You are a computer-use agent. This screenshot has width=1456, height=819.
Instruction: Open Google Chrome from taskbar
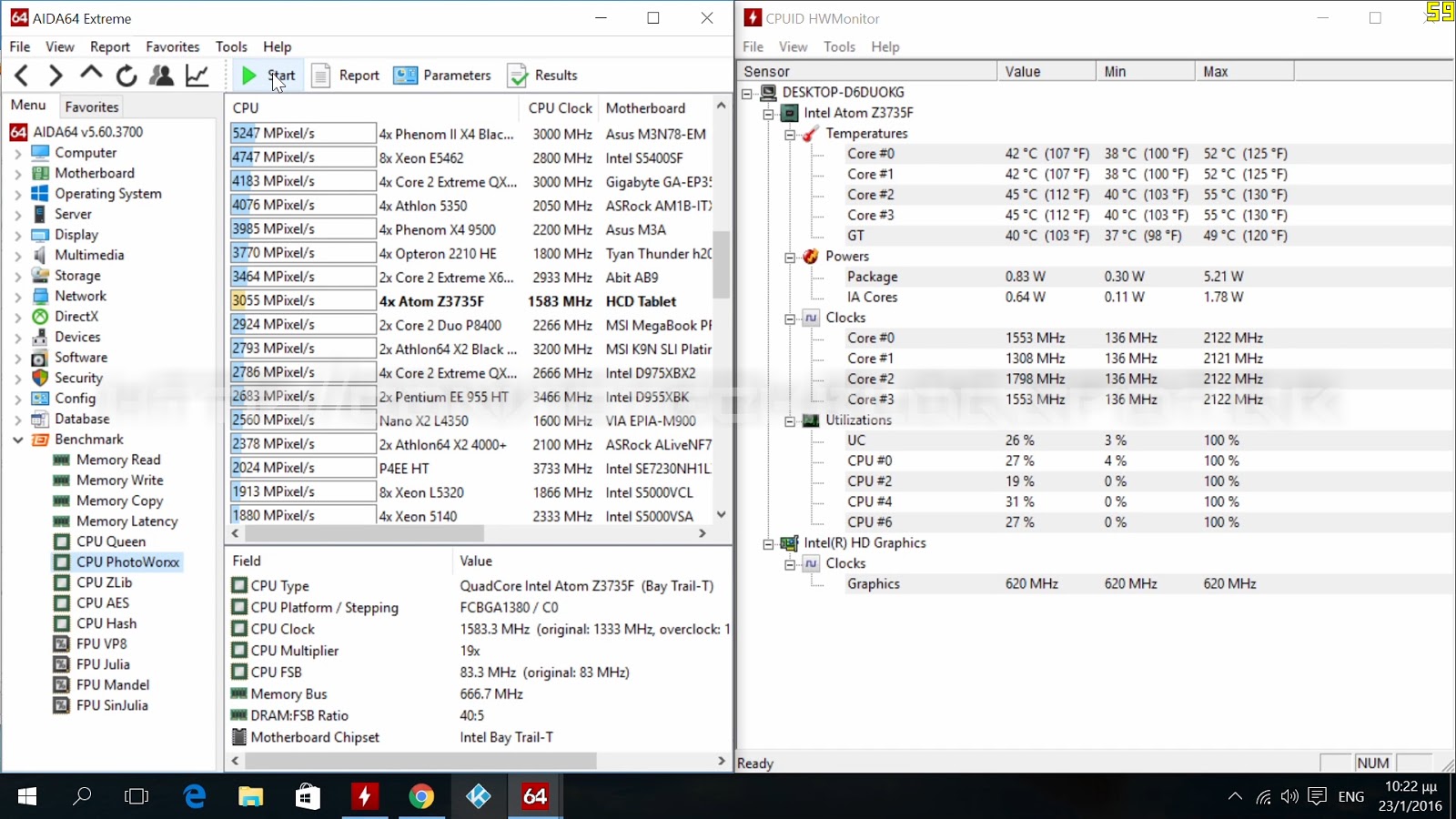(x=421, y=797)
